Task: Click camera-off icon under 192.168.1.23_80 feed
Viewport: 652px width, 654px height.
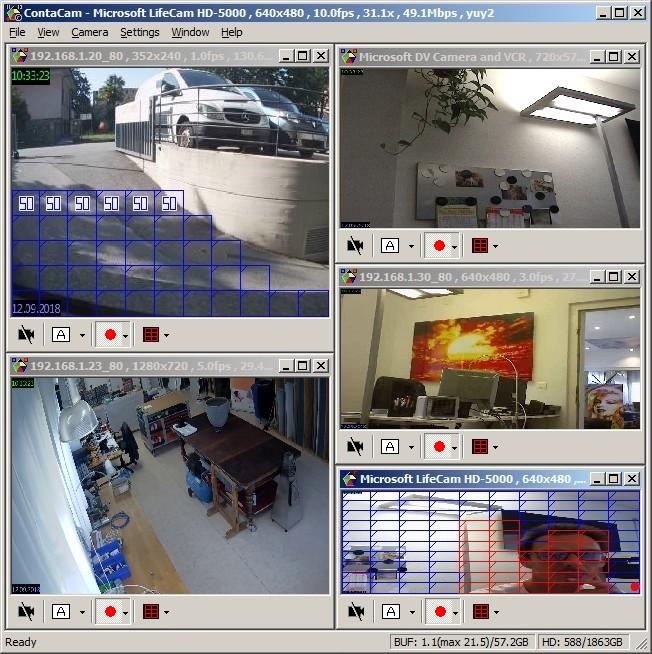Action: [x=26, y=612]
